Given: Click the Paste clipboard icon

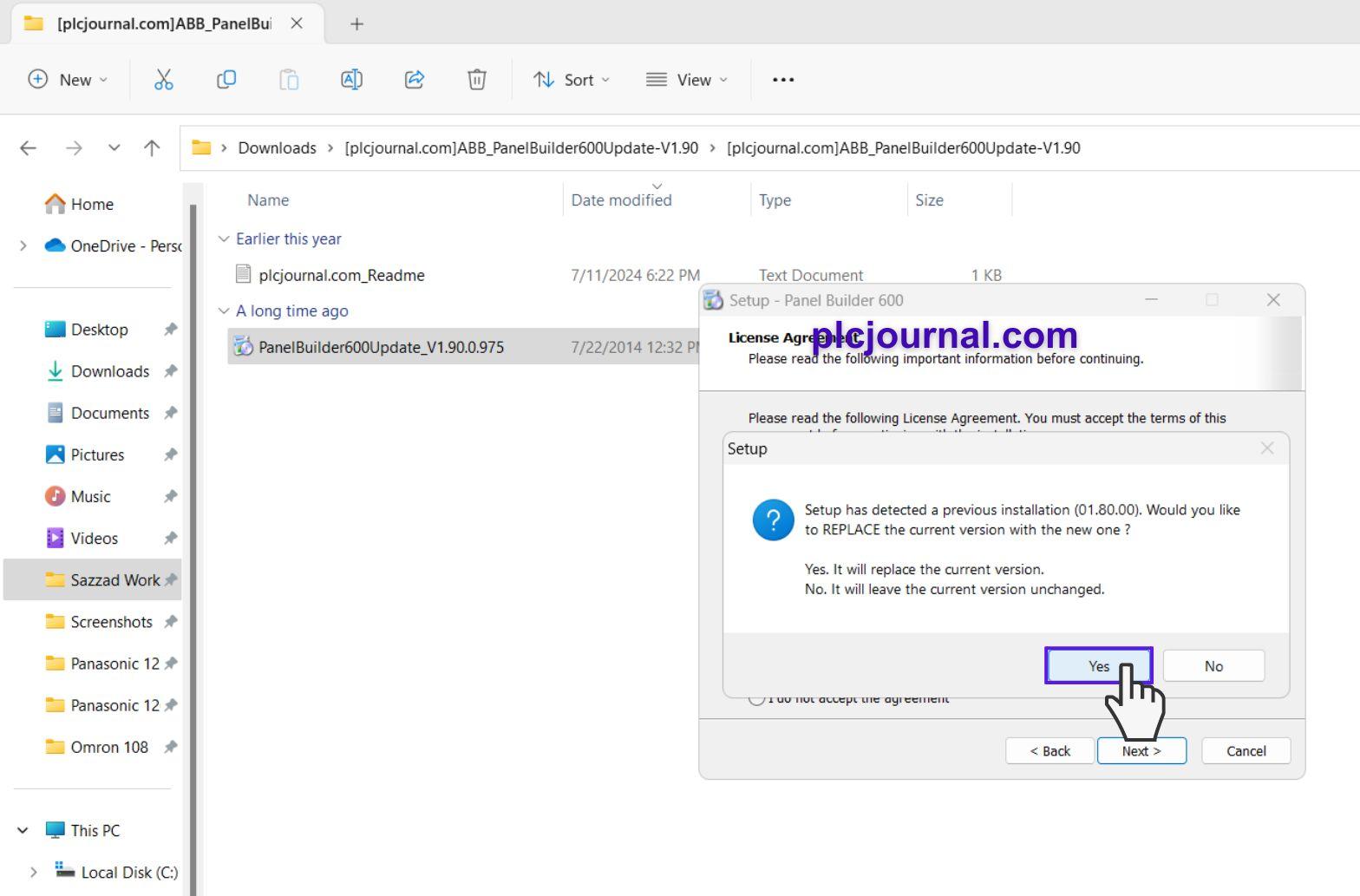Looking at the screenshot, I should coord(289,80).
